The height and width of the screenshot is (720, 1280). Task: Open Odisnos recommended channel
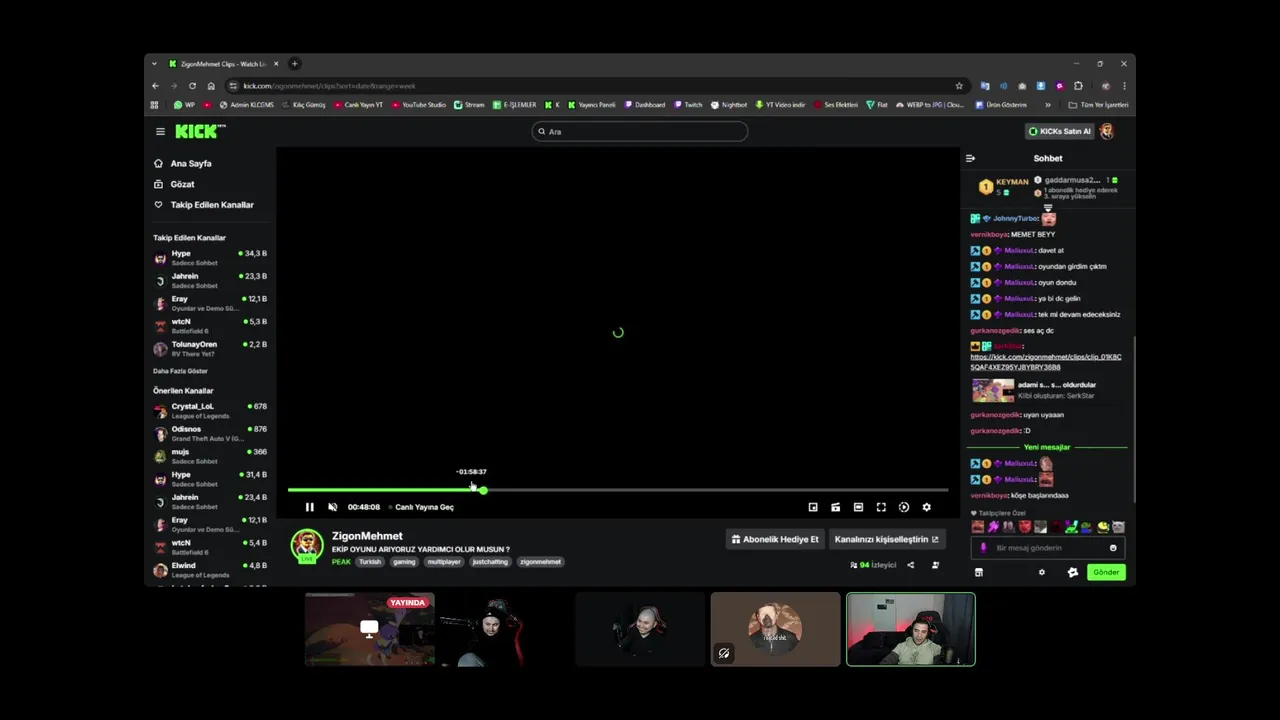tap(210, 434)
